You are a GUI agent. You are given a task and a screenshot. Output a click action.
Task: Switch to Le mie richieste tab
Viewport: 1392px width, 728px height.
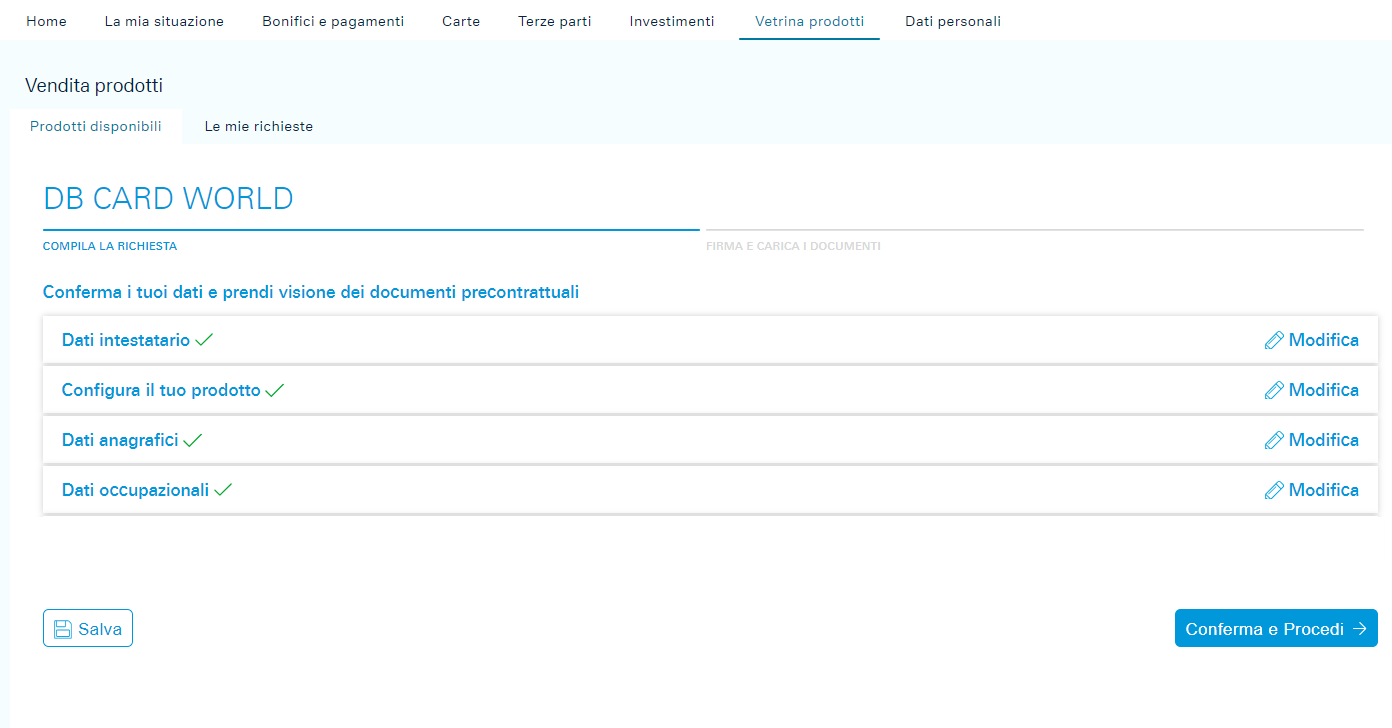pyautogui.click(x=259, y=127)
